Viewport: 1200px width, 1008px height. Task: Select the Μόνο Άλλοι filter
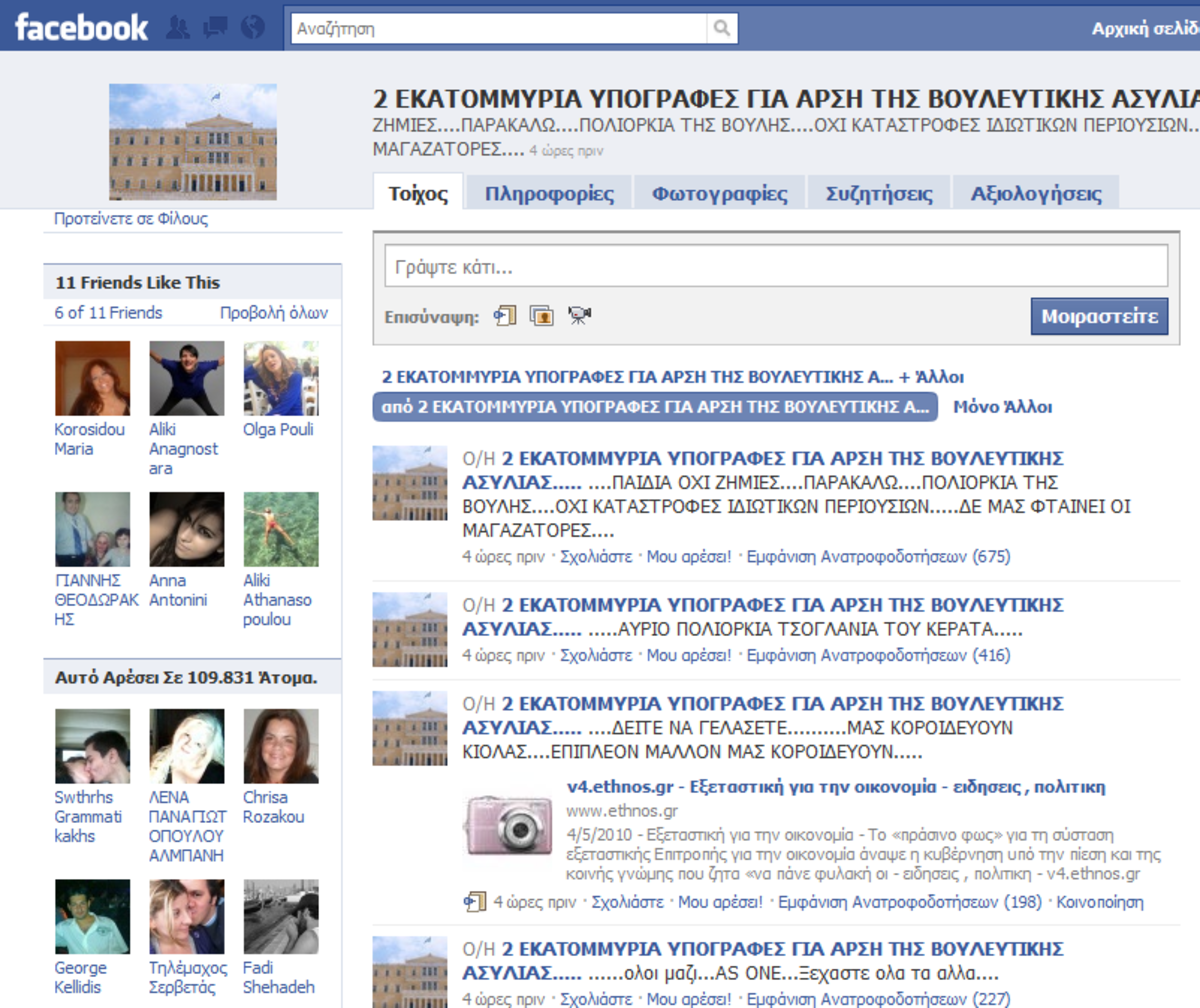pyautogui.click(x=1002, y=407)
